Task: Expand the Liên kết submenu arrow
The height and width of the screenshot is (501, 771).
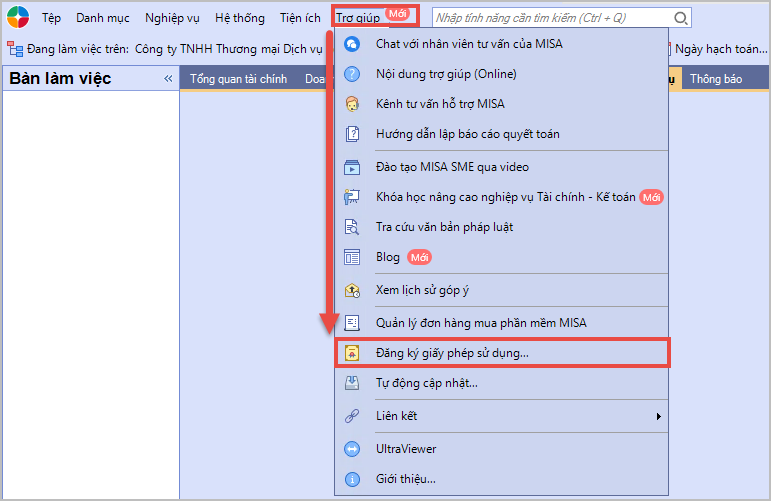Action: (658, 415)
